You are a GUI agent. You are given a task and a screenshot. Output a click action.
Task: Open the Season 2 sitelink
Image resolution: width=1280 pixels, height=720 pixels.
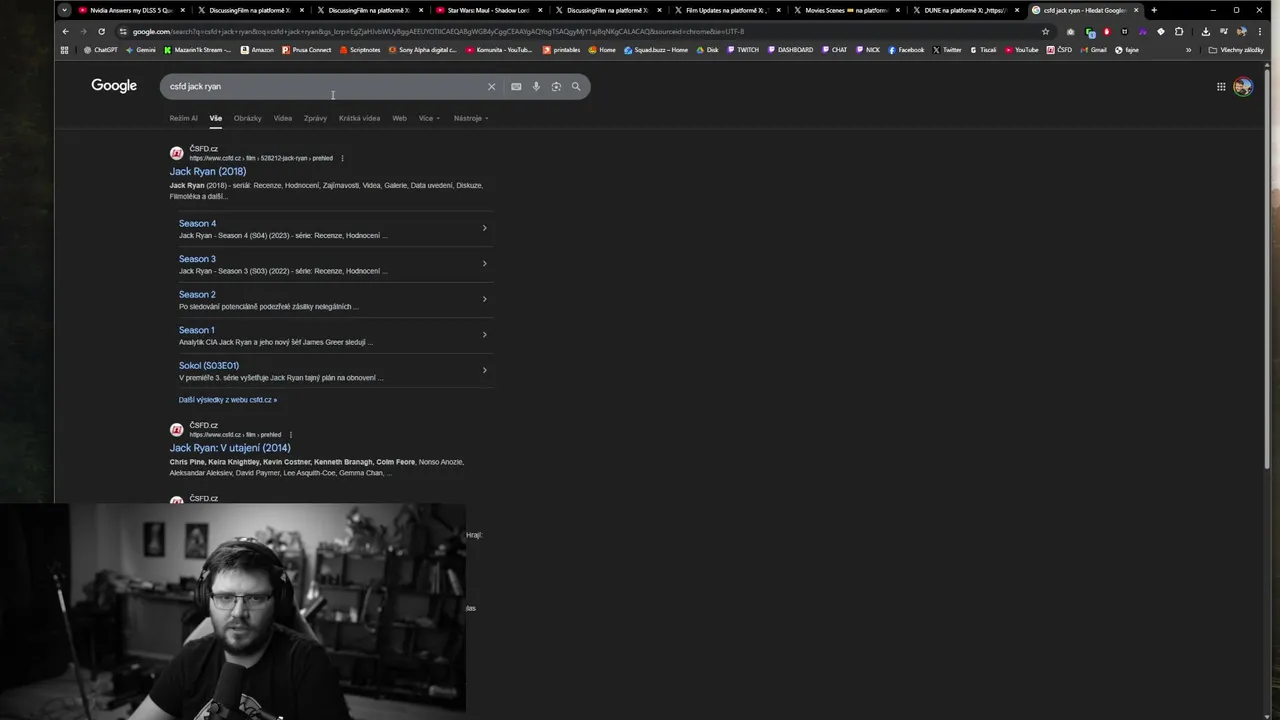(197, 295)
